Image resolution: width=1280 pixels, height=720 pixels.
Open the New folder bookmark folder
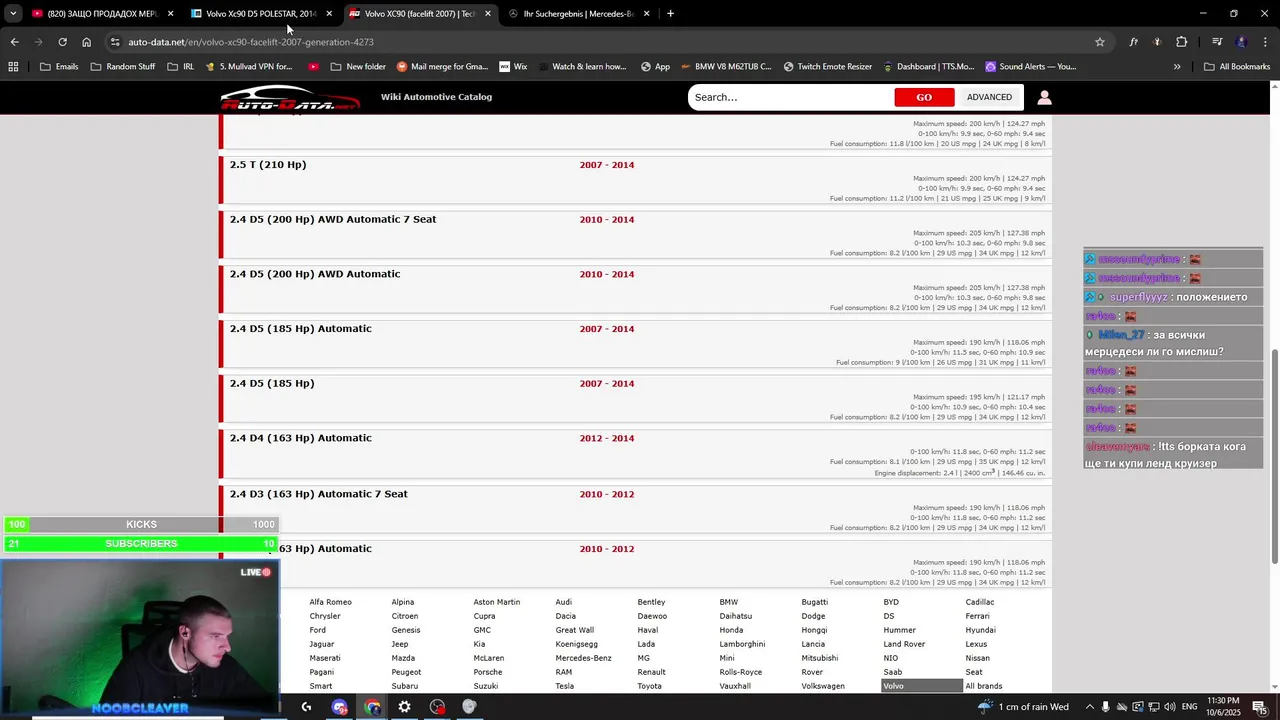click(x=357, y=67)
